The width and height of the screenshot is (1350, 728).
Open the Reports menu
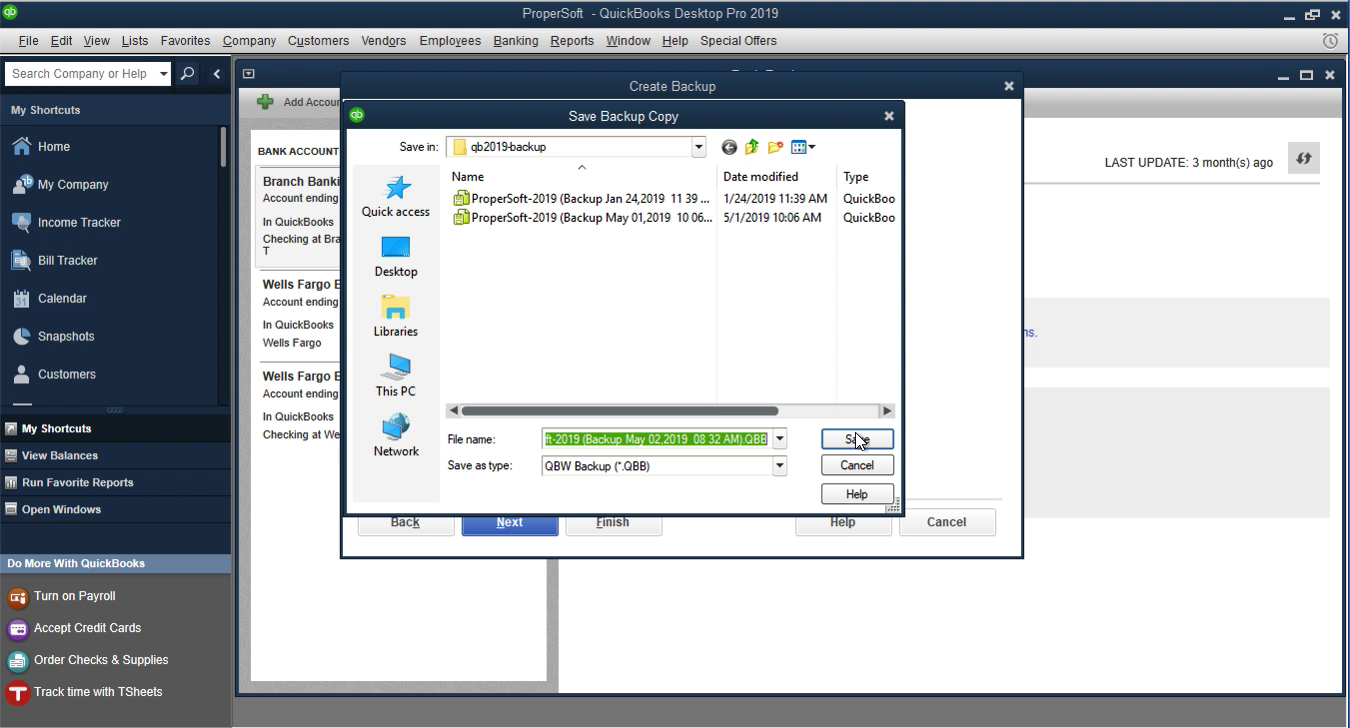pyautogui.click(x=572, y=41)
